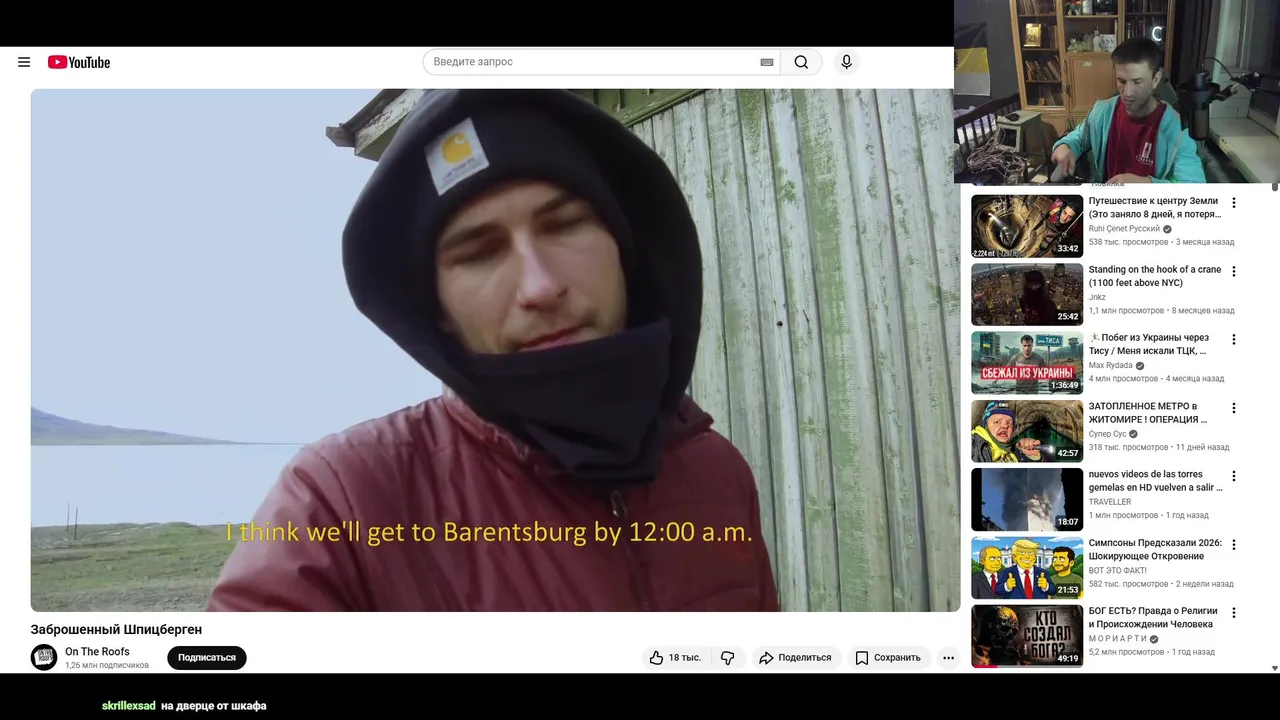
Task: Open the on-screen keyboard icon in search
Action: (767, 62)
